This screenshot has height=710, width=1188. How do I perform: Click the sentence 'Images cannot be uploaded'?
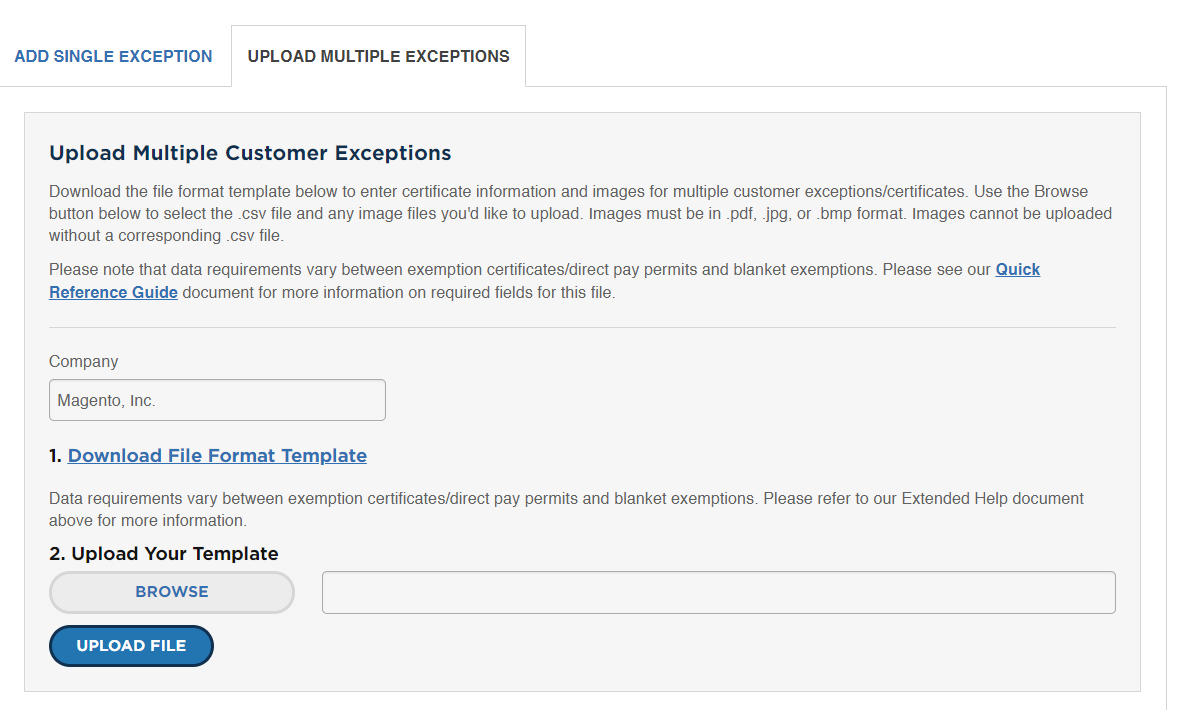[1012, 214]
